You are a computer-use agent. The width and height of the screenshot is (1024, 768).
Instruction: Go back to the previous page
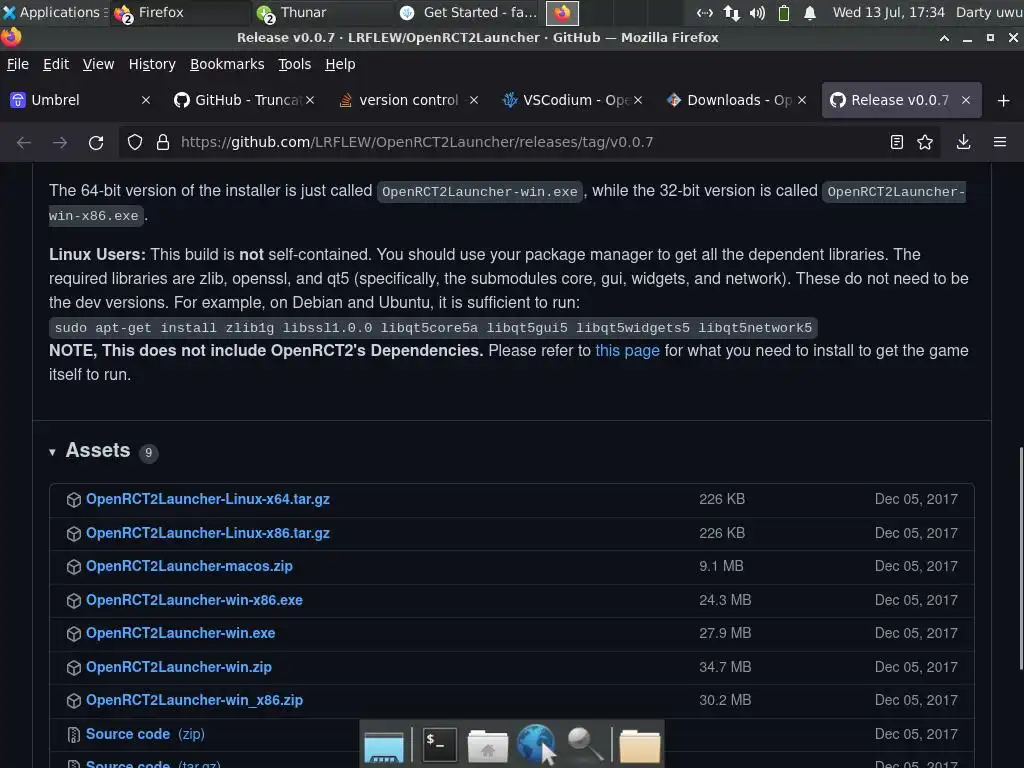[x=24, y=142]
